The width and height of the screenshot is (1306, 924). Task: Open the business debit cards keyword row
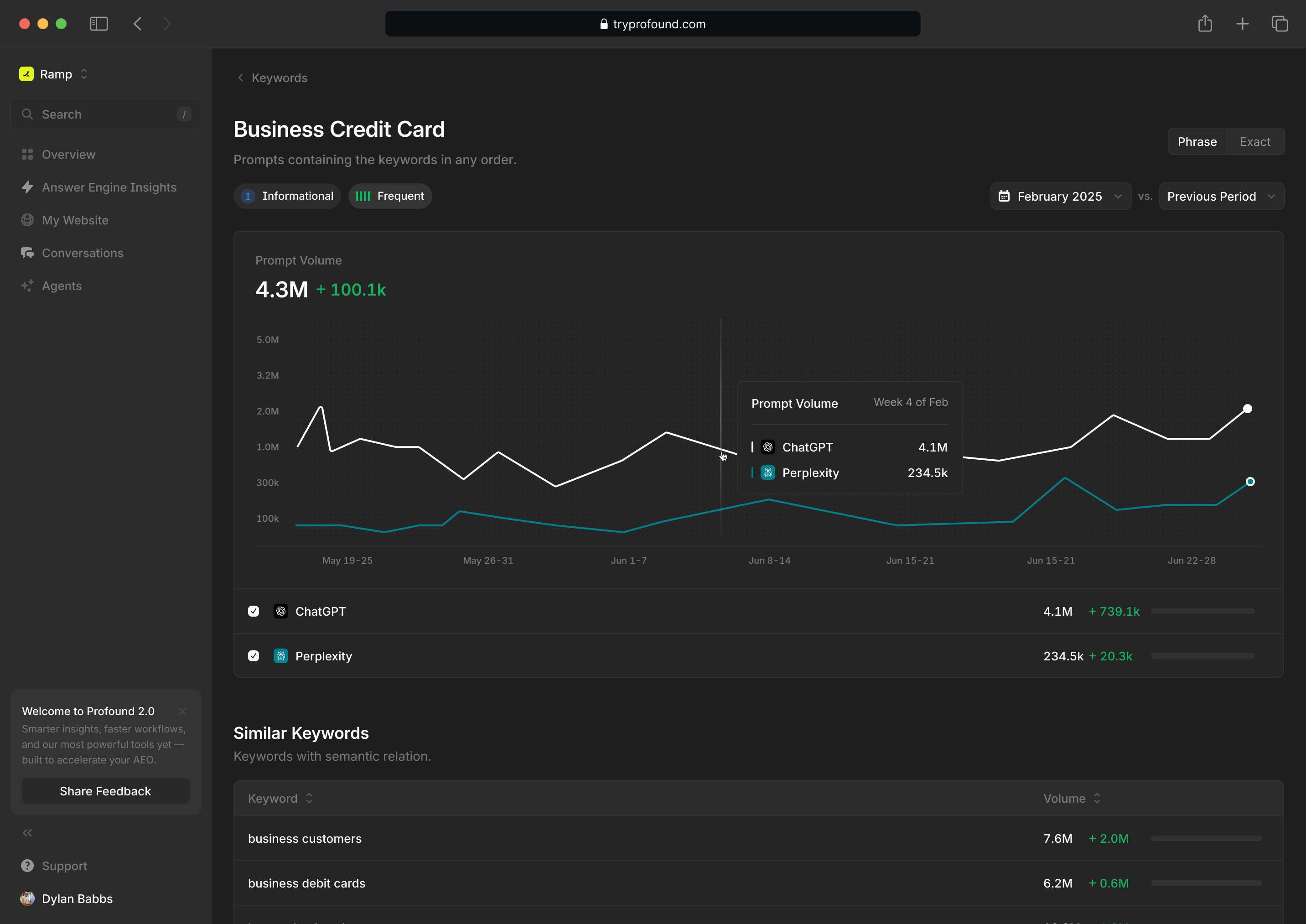pos(759,883)
